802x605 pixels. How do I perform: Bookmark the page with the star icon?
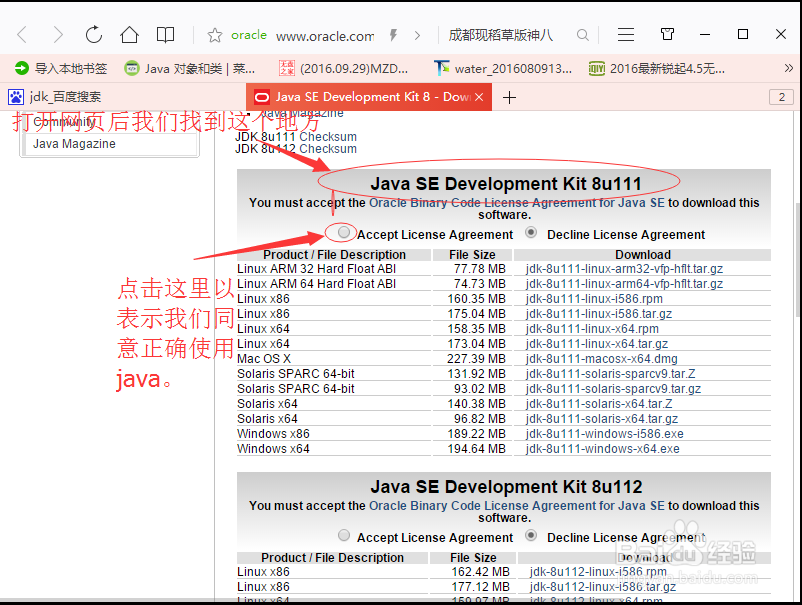215,35
